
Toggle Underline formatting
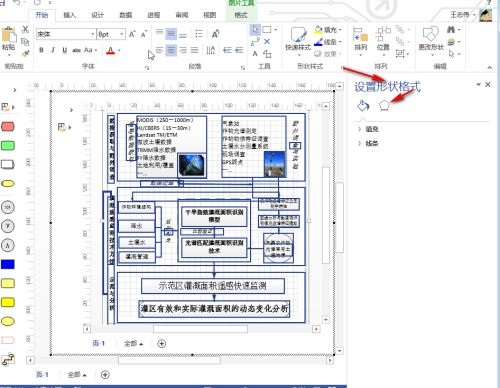[x=64, y=50]
